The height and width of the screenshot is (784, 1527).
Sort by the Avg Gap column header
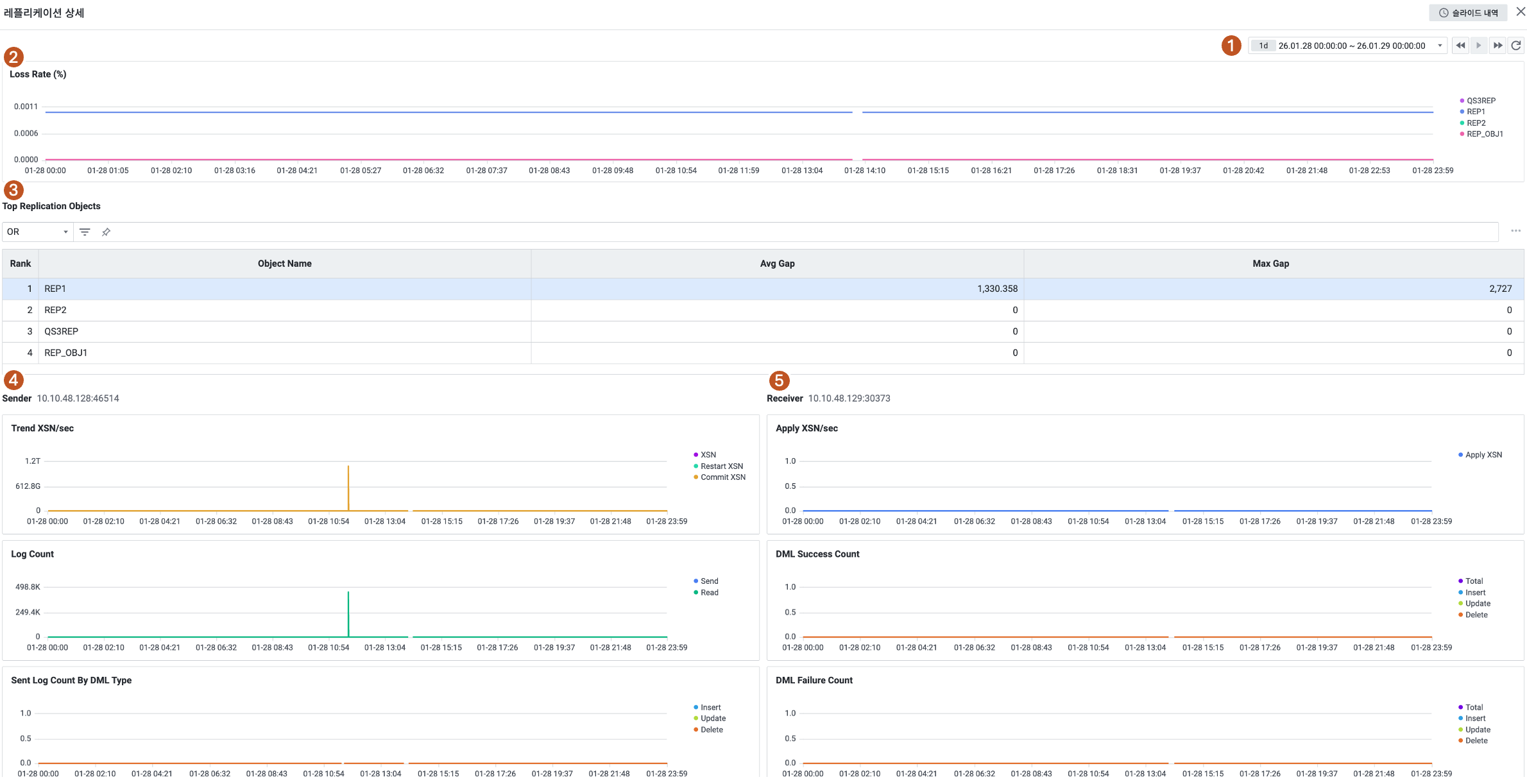click(x=777, y=264)
